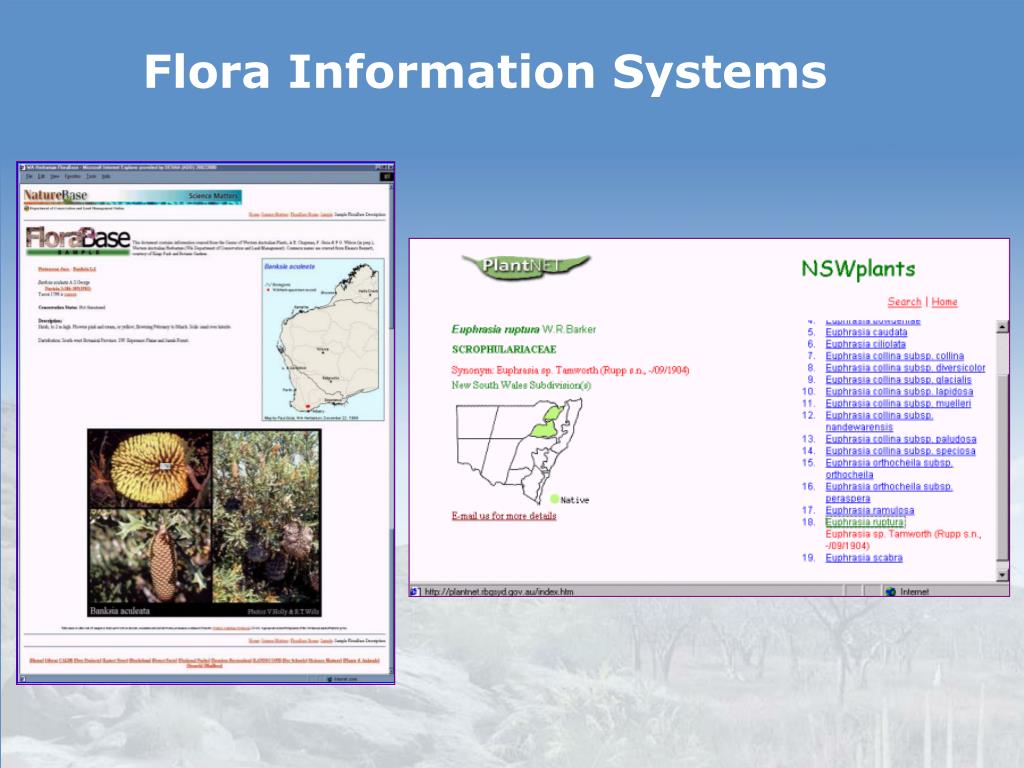Viewport: 1024px width, 768px height.
Task: Open the File menu in the FloraBase window
Action: point(29,176)
